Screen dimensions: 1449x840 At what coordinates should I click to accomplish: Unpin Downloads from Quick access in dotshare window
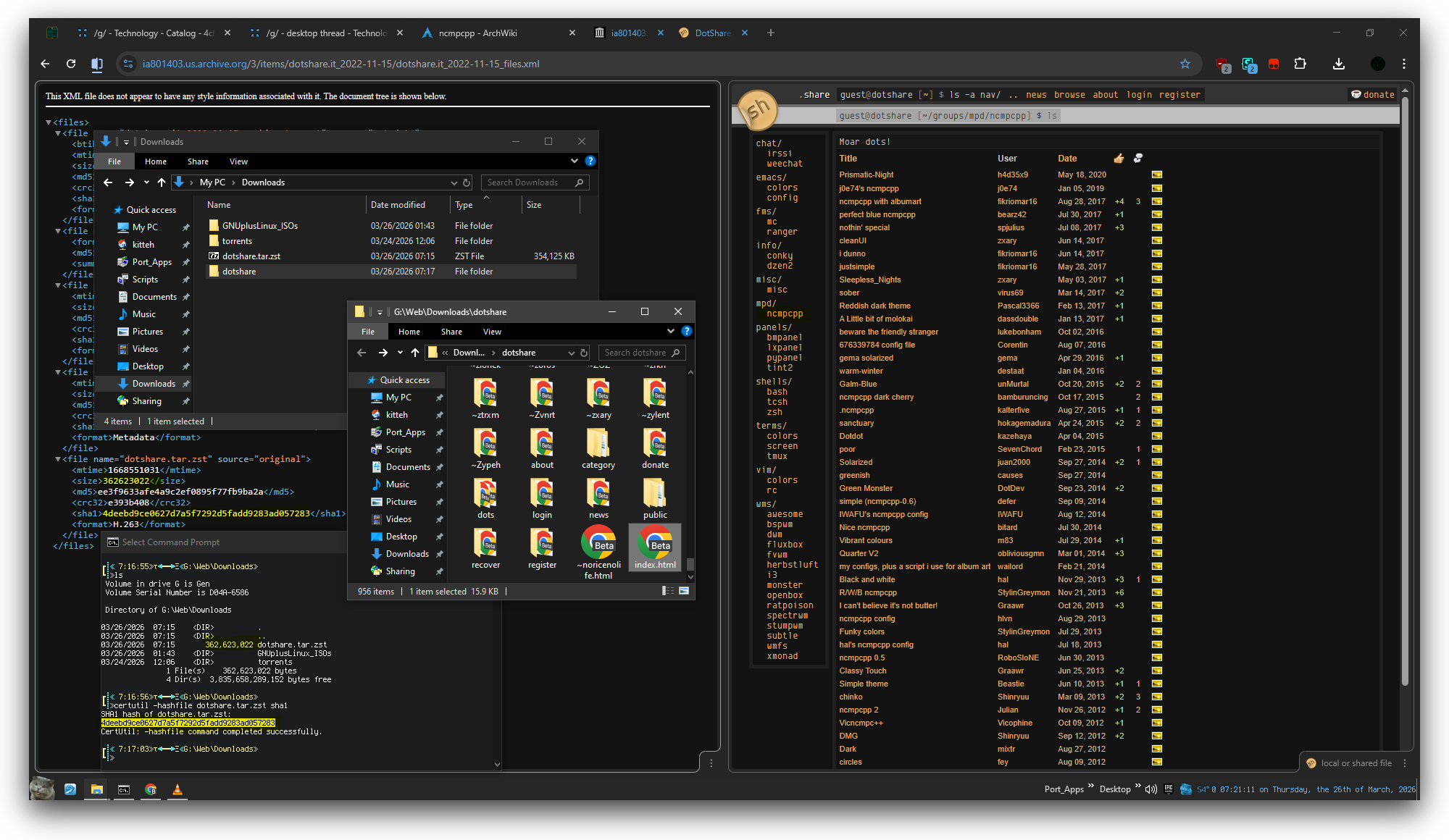439,554
